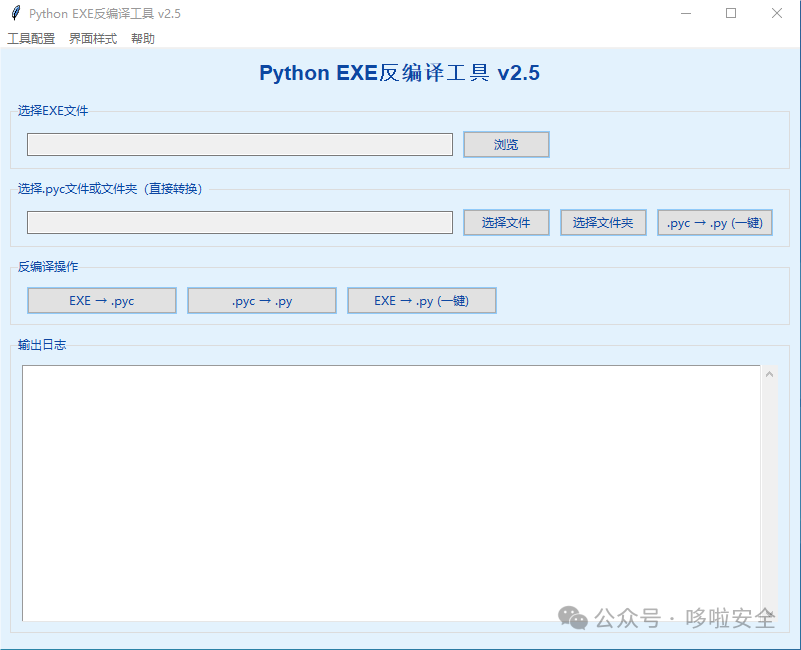
Task: Minimize the Python EXE反编译工具 window
Action: pos(686,13)
